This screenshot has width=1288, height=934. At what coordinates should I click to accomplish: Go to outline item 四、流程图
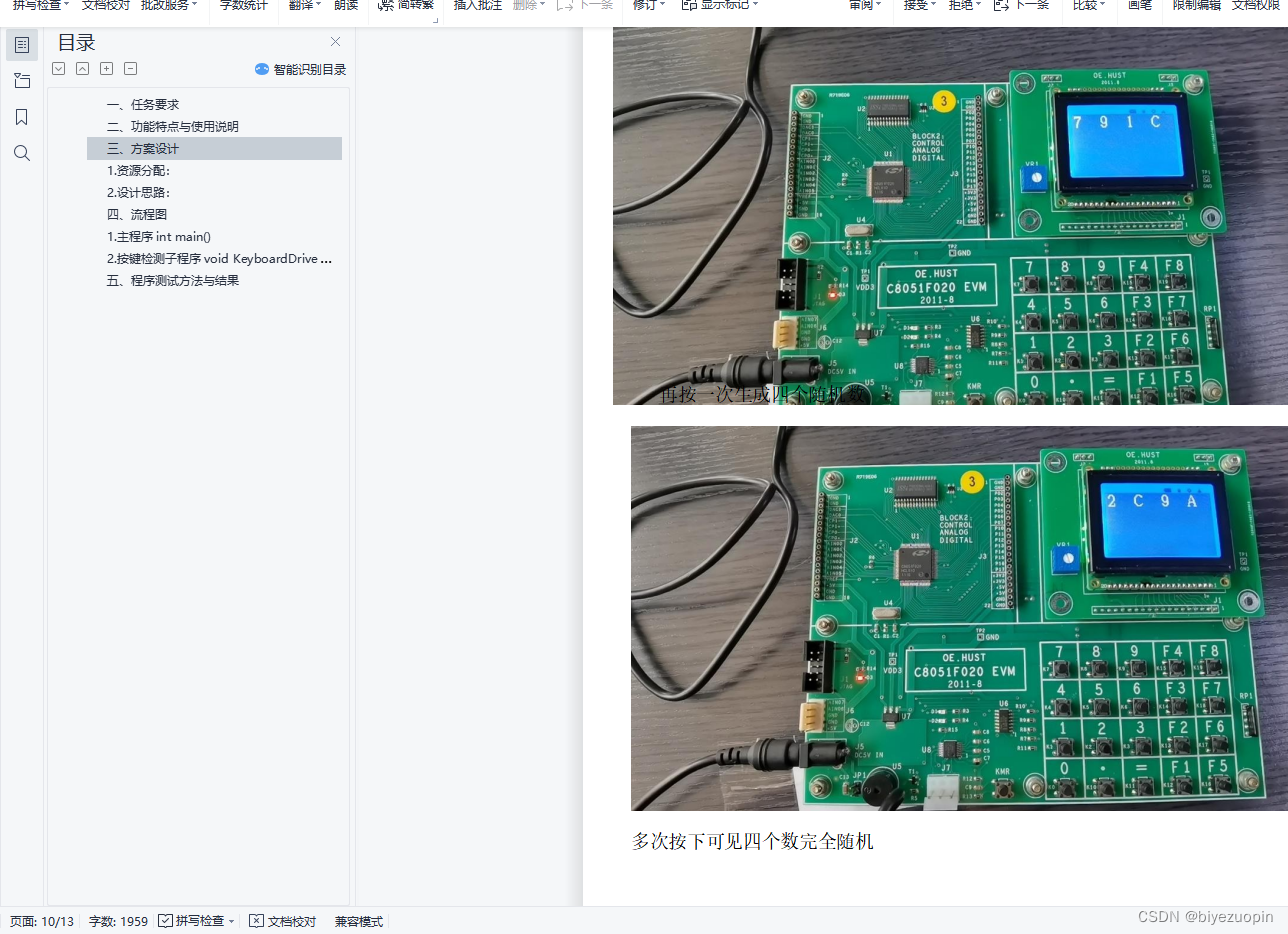137,214
